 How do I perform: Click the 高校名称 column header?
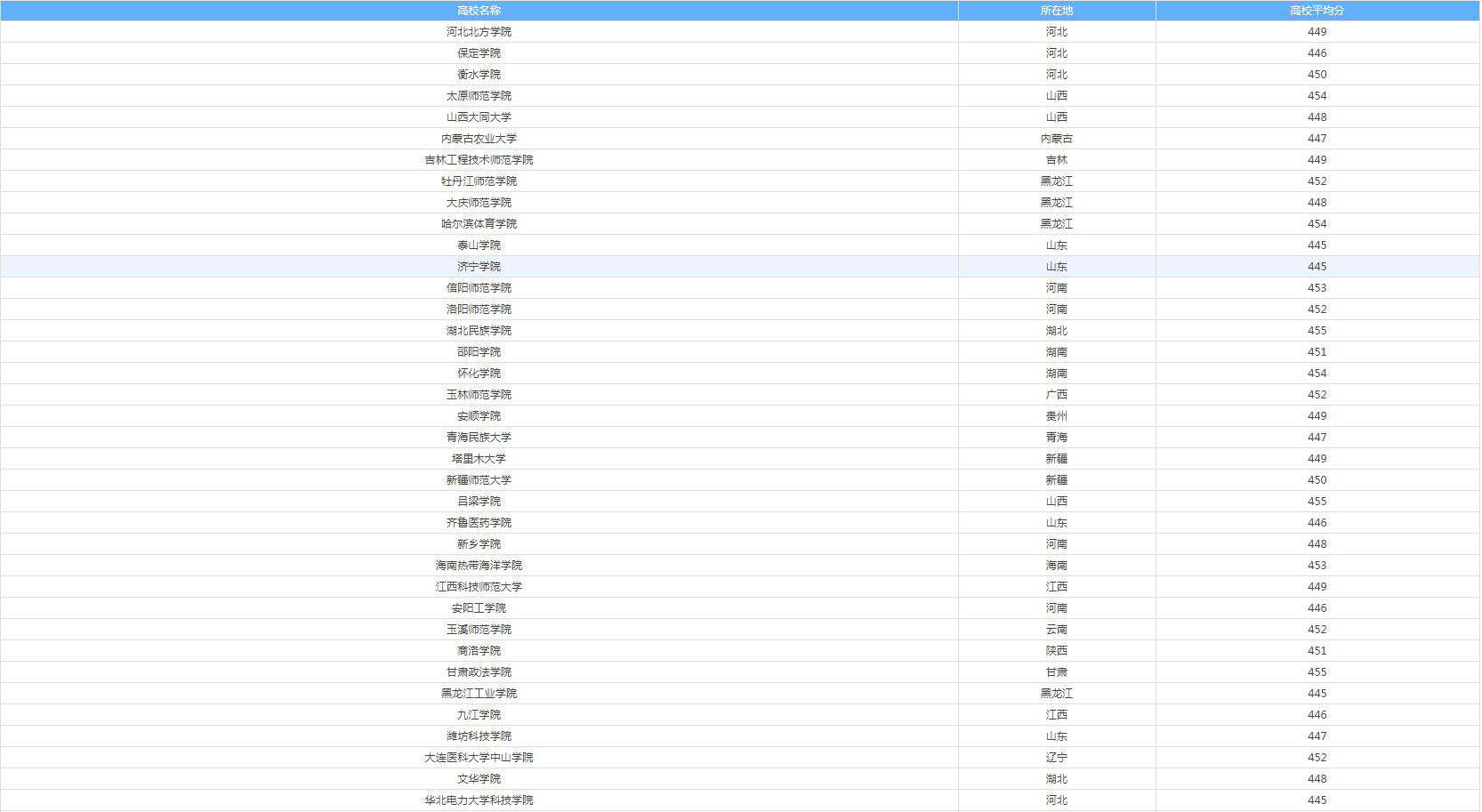pos(479,11)
